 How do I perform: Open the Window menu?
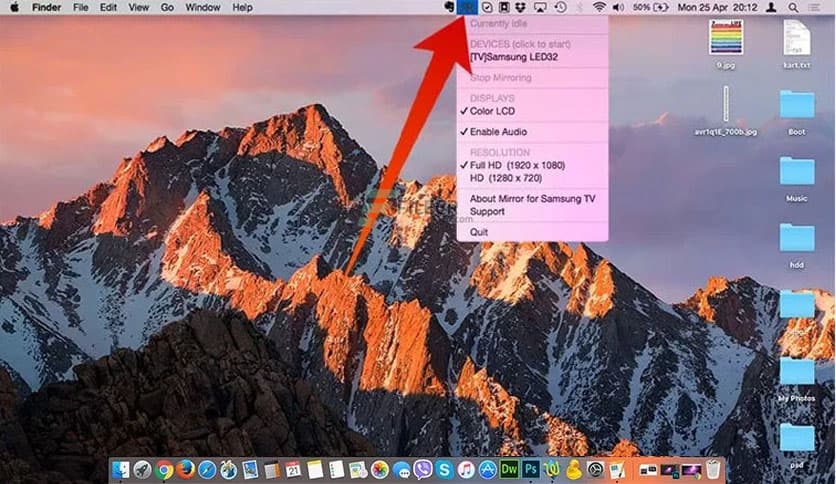203,7
